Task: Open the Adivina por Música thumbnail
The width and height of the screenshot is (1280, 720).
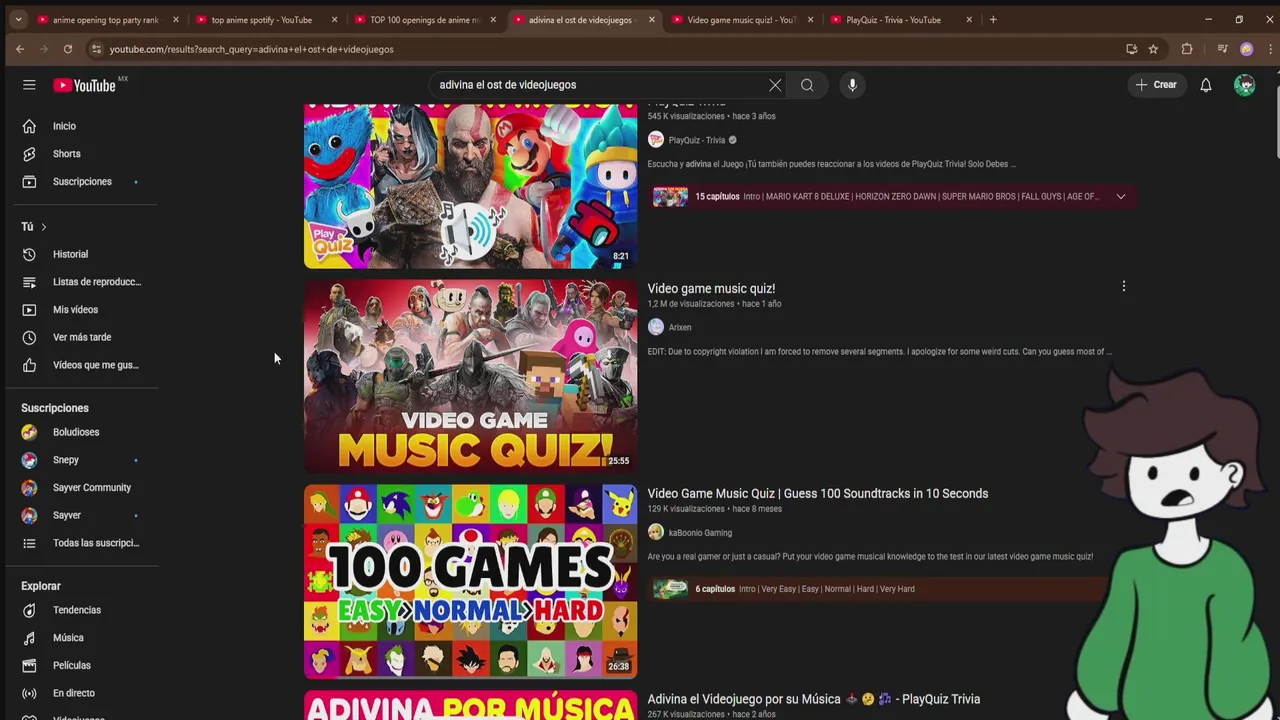Action: 470,705
